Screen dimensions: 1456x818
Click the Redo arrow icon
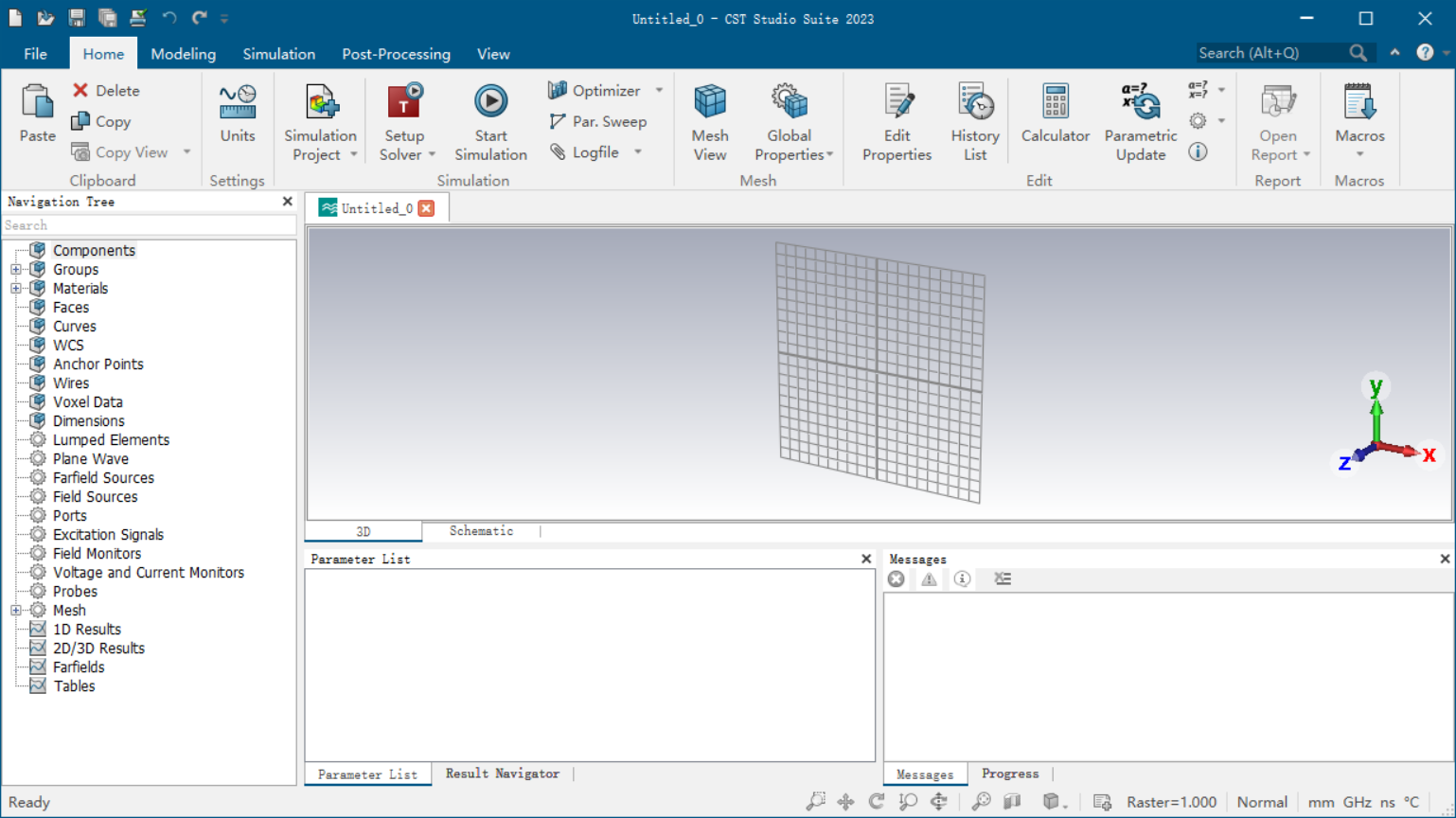coord(200,18)
